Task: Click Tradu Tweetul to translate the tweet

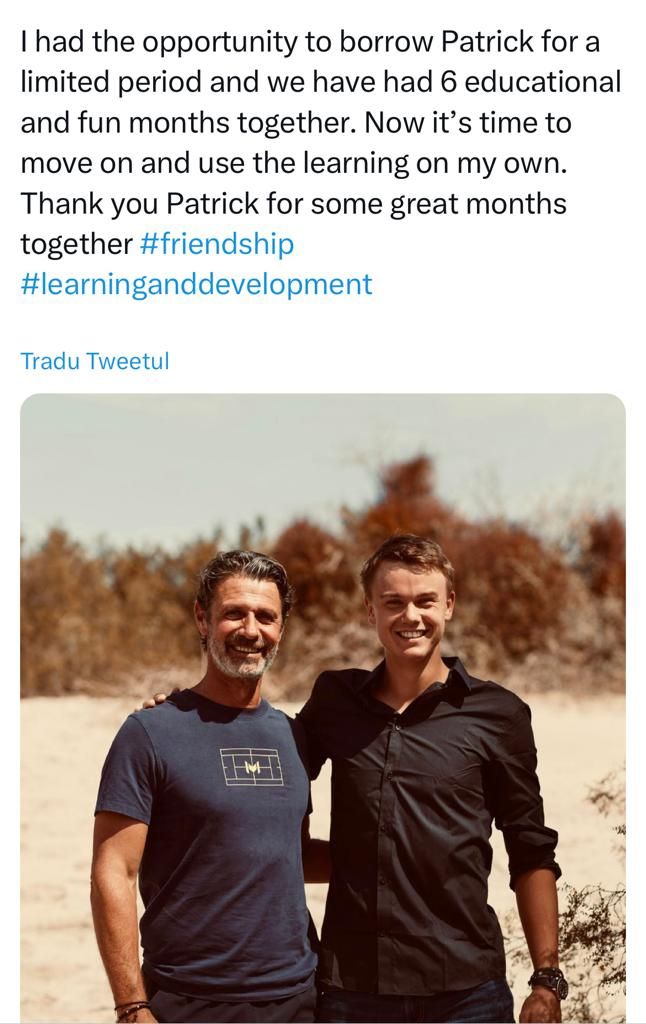Action: pos(95,361)
